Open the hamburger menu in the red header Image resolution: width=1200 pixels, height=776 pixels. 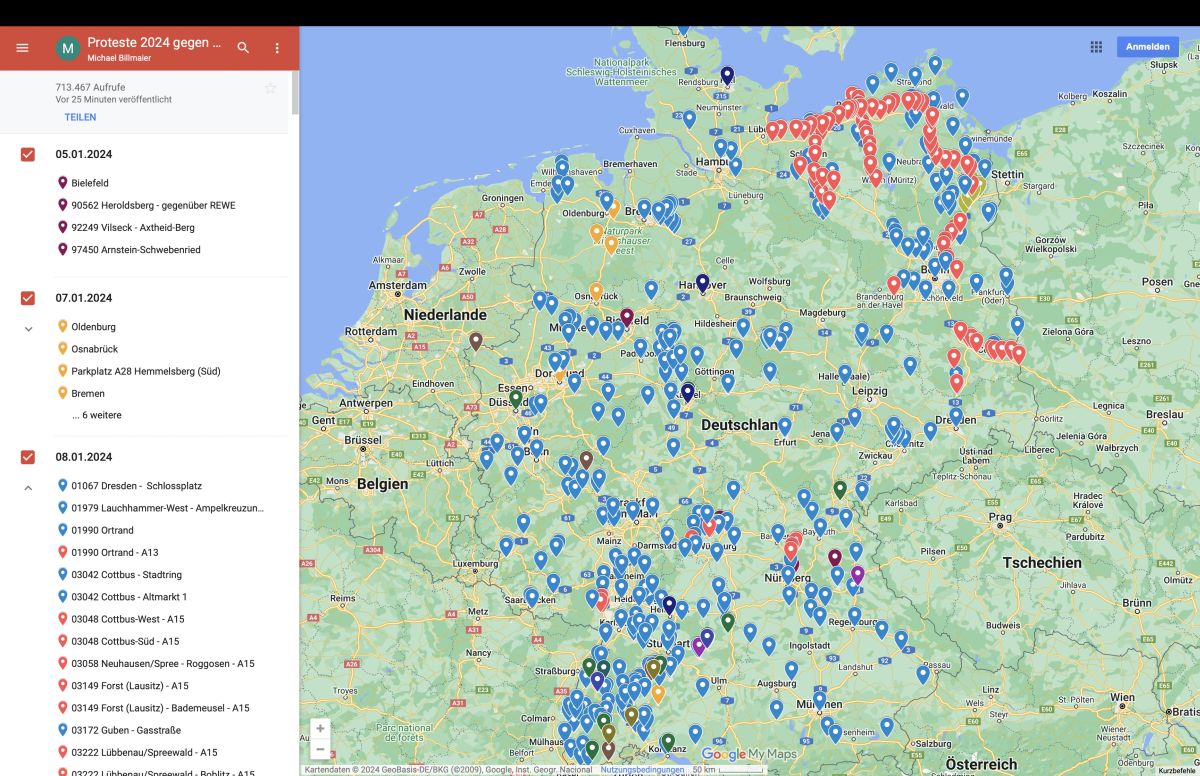coord(22,48)
